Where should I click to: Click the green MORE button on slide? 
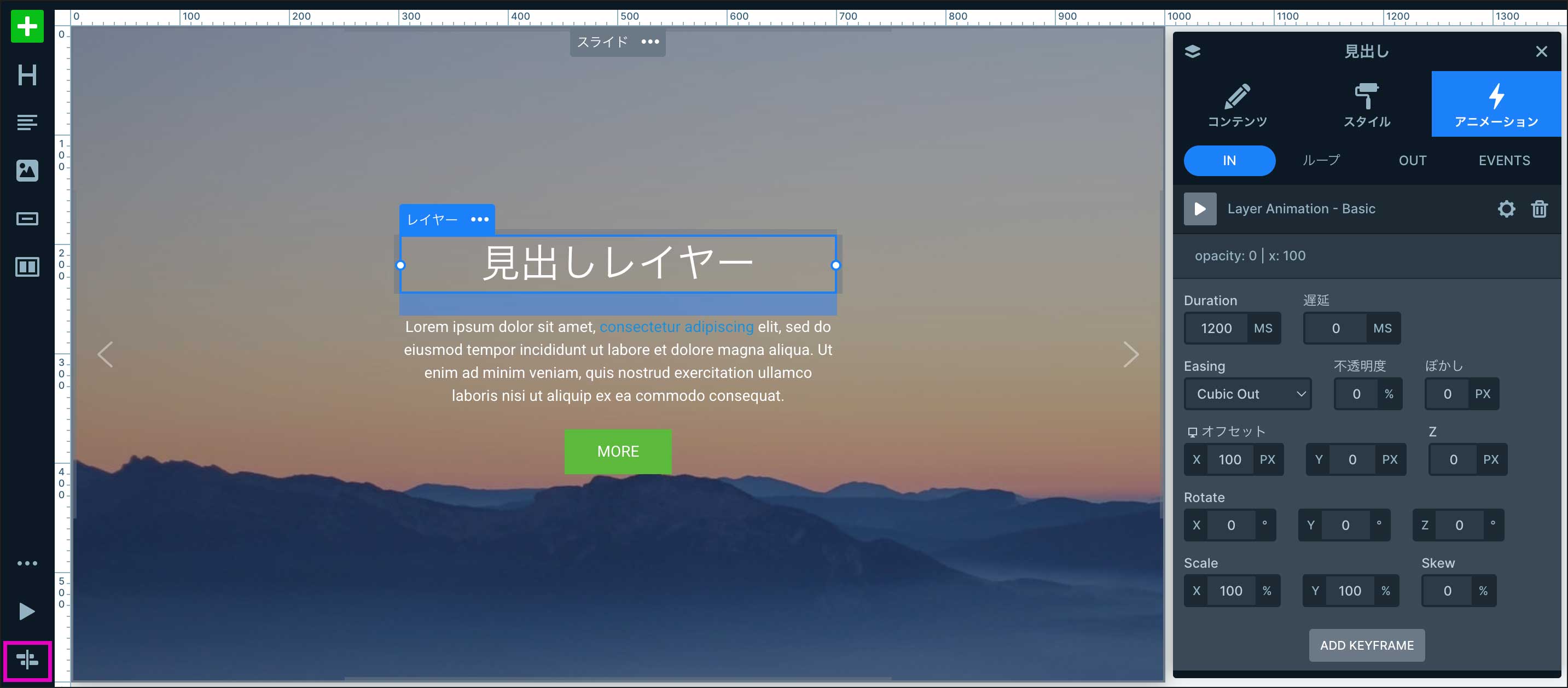click(618, 451)
